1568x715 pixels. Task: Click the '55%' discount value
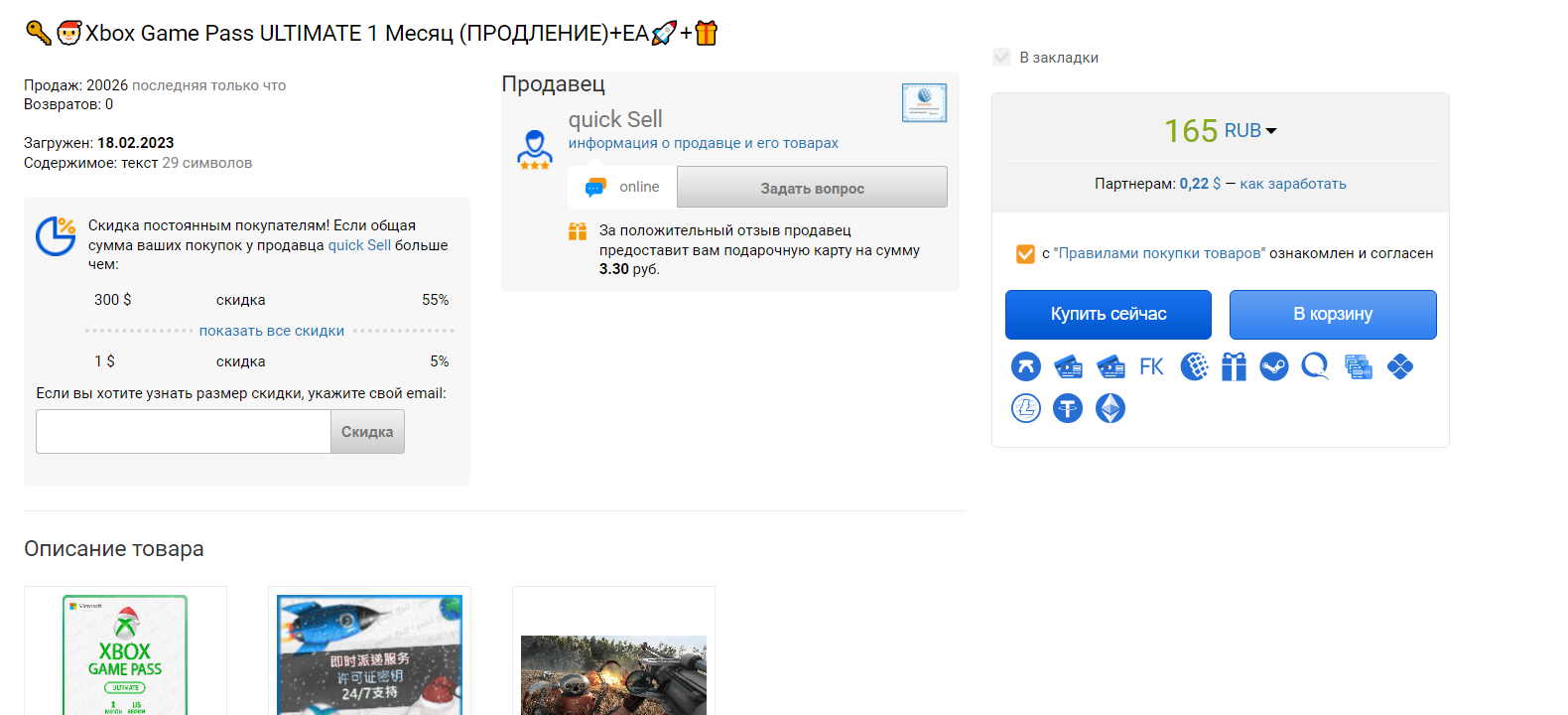point(436,300)
